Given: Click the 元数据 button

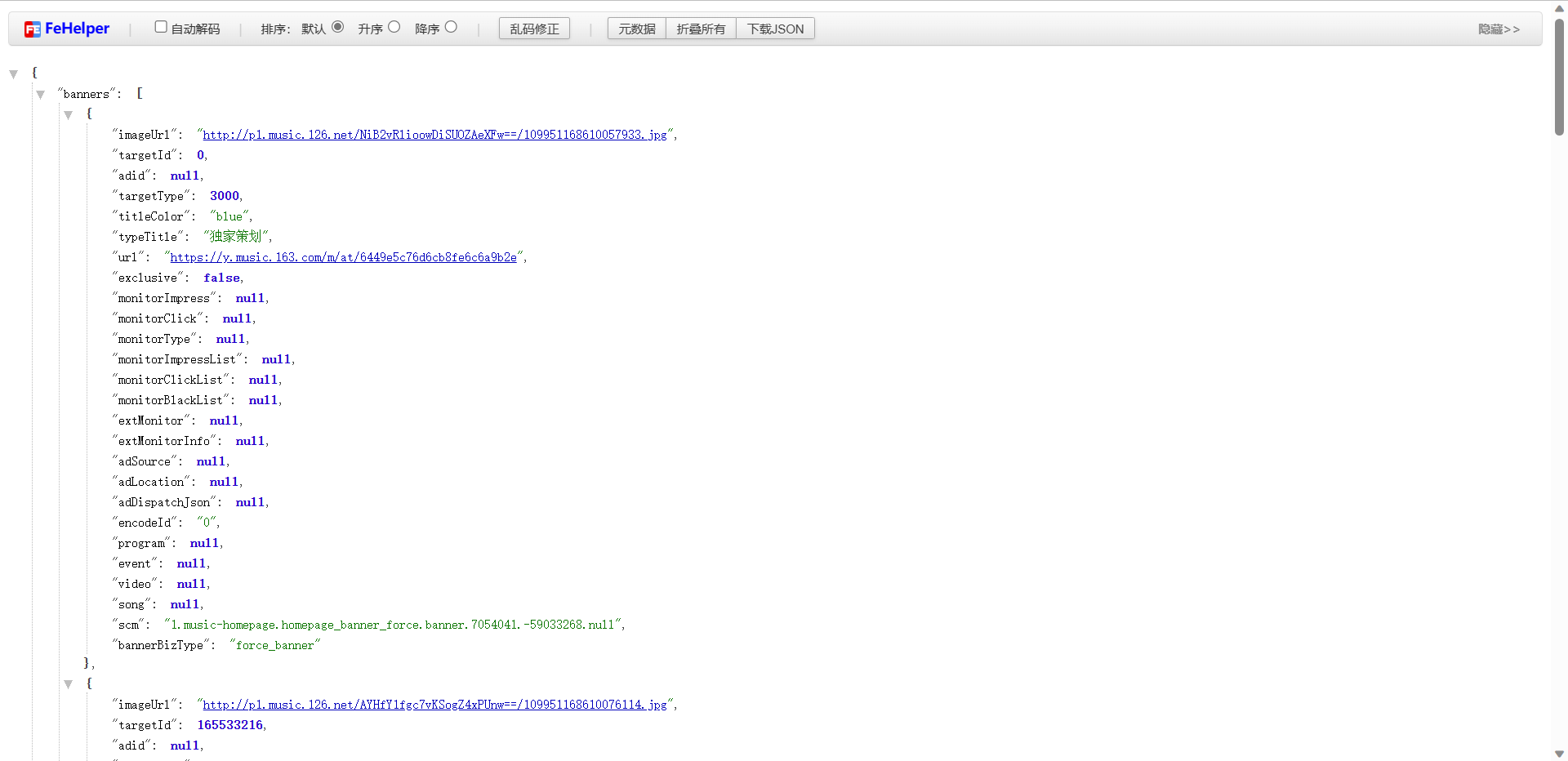Looking at the screenshot, I should click(x=637, y=29).
